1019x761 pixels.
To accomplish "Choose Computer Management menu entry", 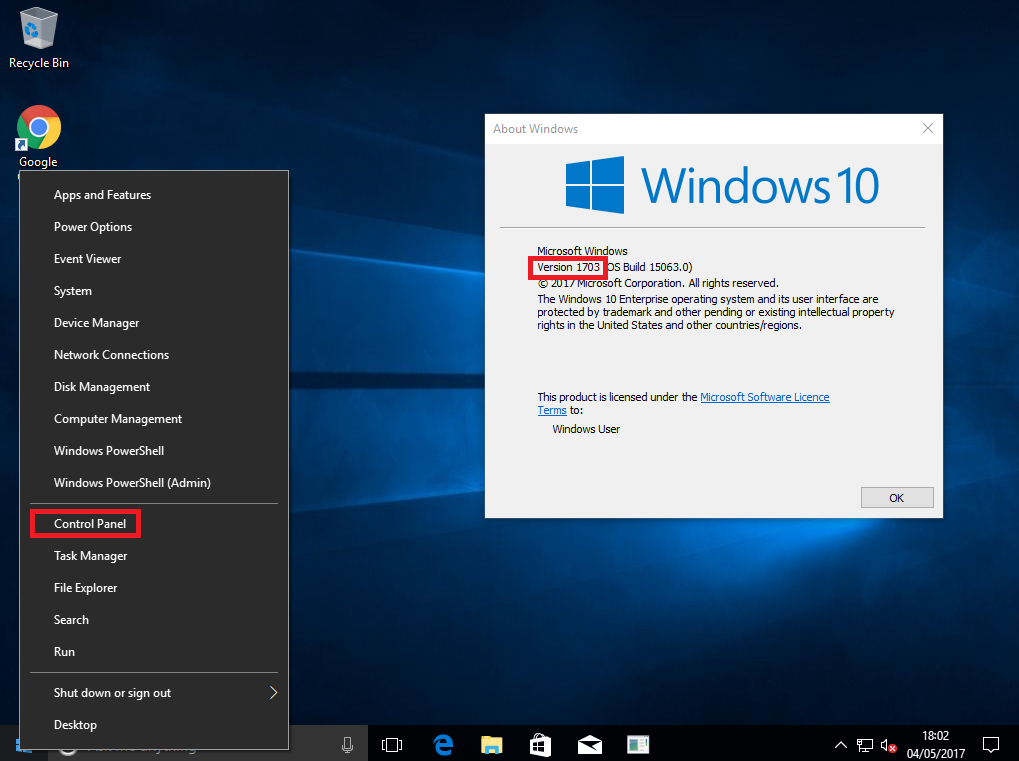I will point(154,419).
